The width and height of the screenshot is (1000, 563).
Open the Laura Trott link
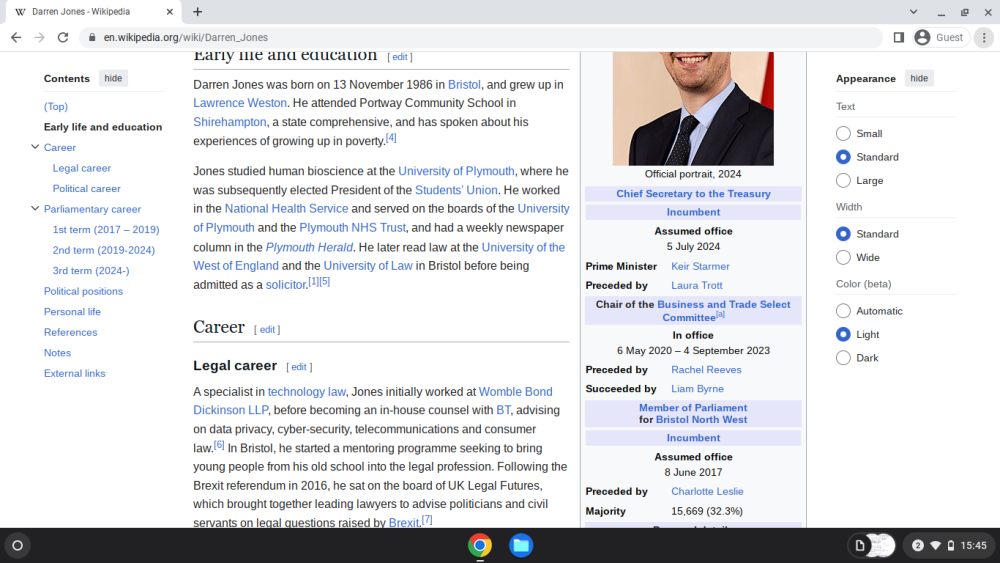(x=696, y=286)
